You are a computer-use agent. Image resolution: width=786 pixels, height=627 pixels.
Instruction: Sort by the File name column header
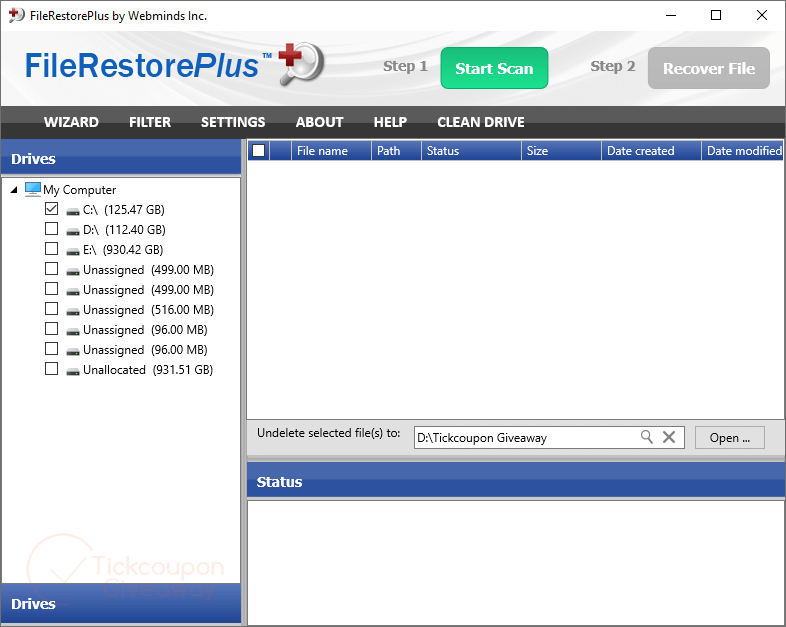coord(331,151)
